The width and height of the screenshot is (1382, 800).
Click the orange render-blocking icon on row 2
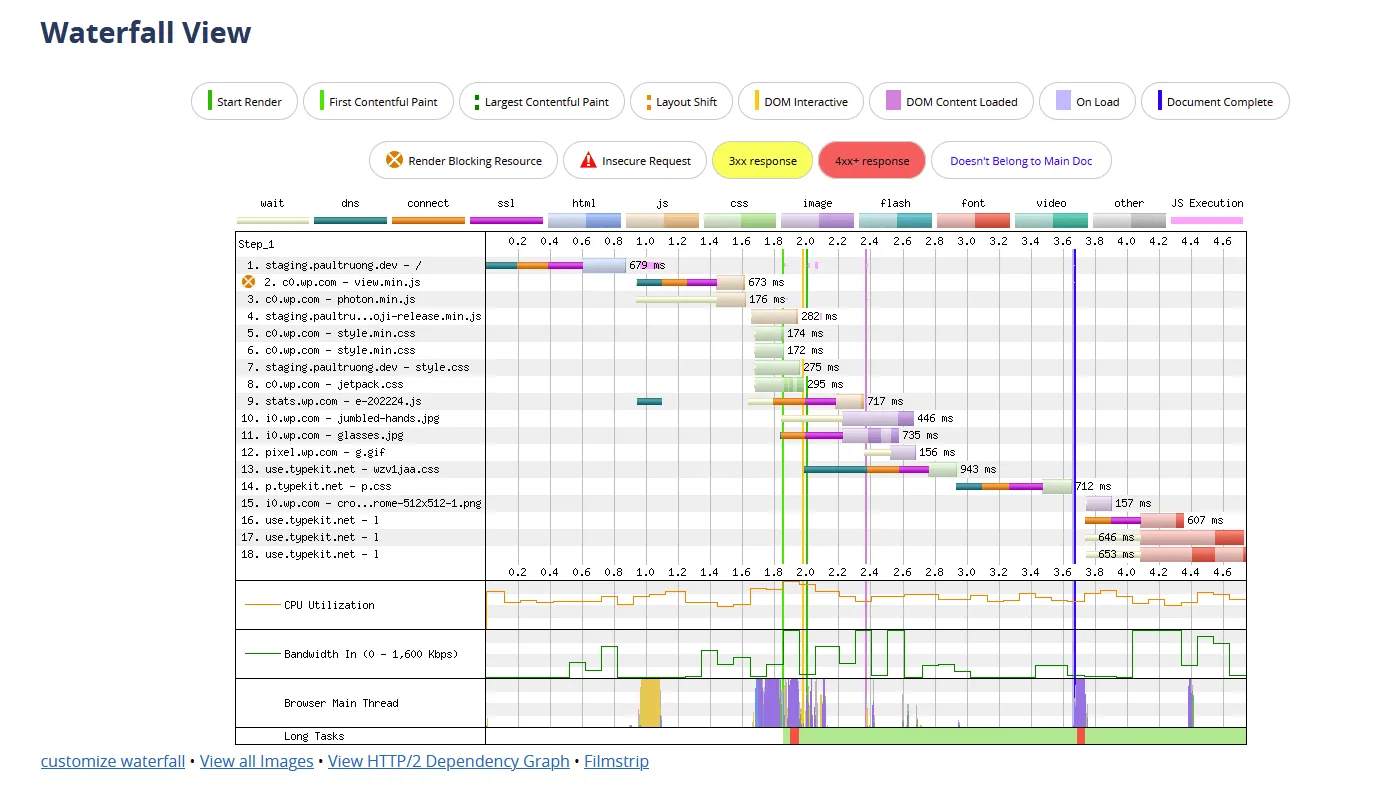pos(250,282)
